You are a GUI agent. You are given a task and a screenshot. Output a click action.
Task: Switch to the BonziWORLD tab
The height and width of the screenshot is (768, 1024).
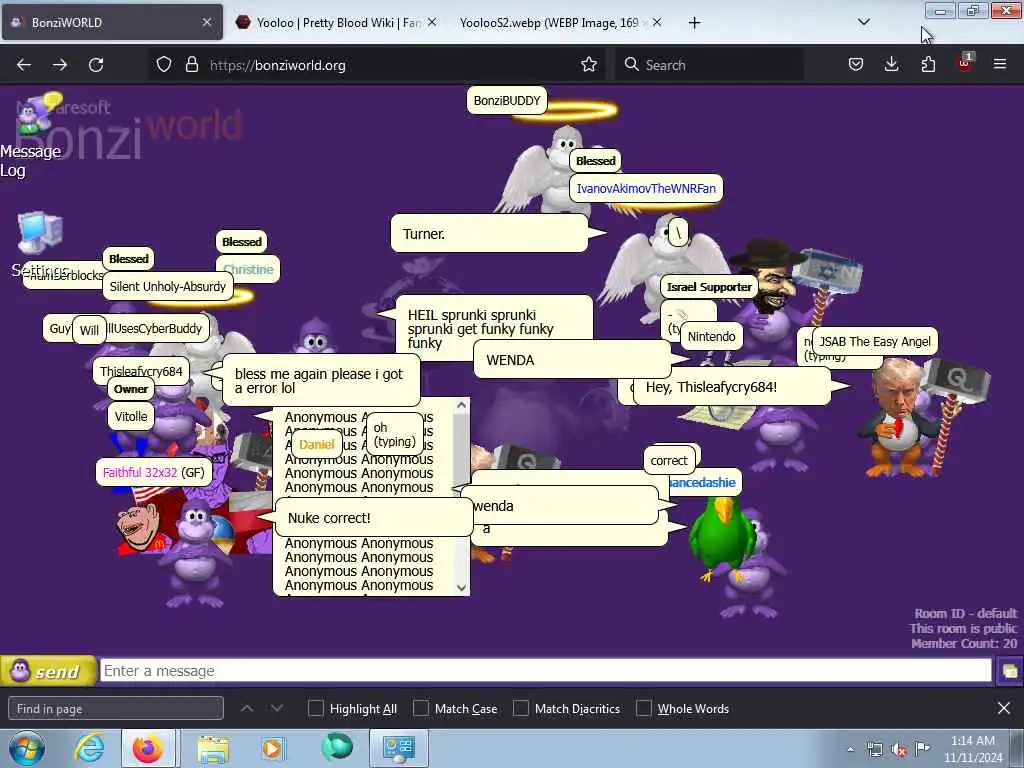(x=112, y=22)
